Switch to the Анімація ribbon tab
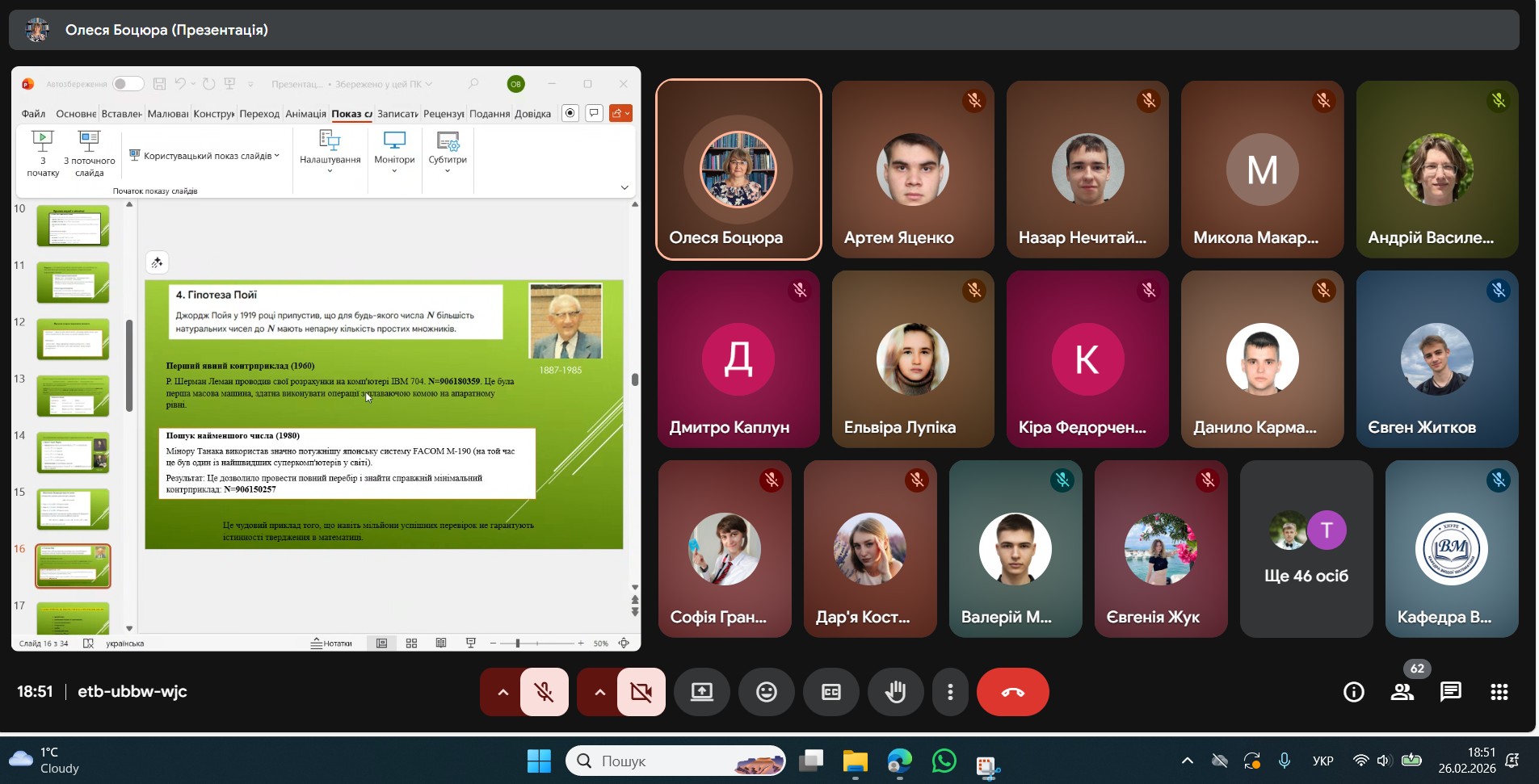Viewport: 1539px width, 784px height. pos(305,114)
